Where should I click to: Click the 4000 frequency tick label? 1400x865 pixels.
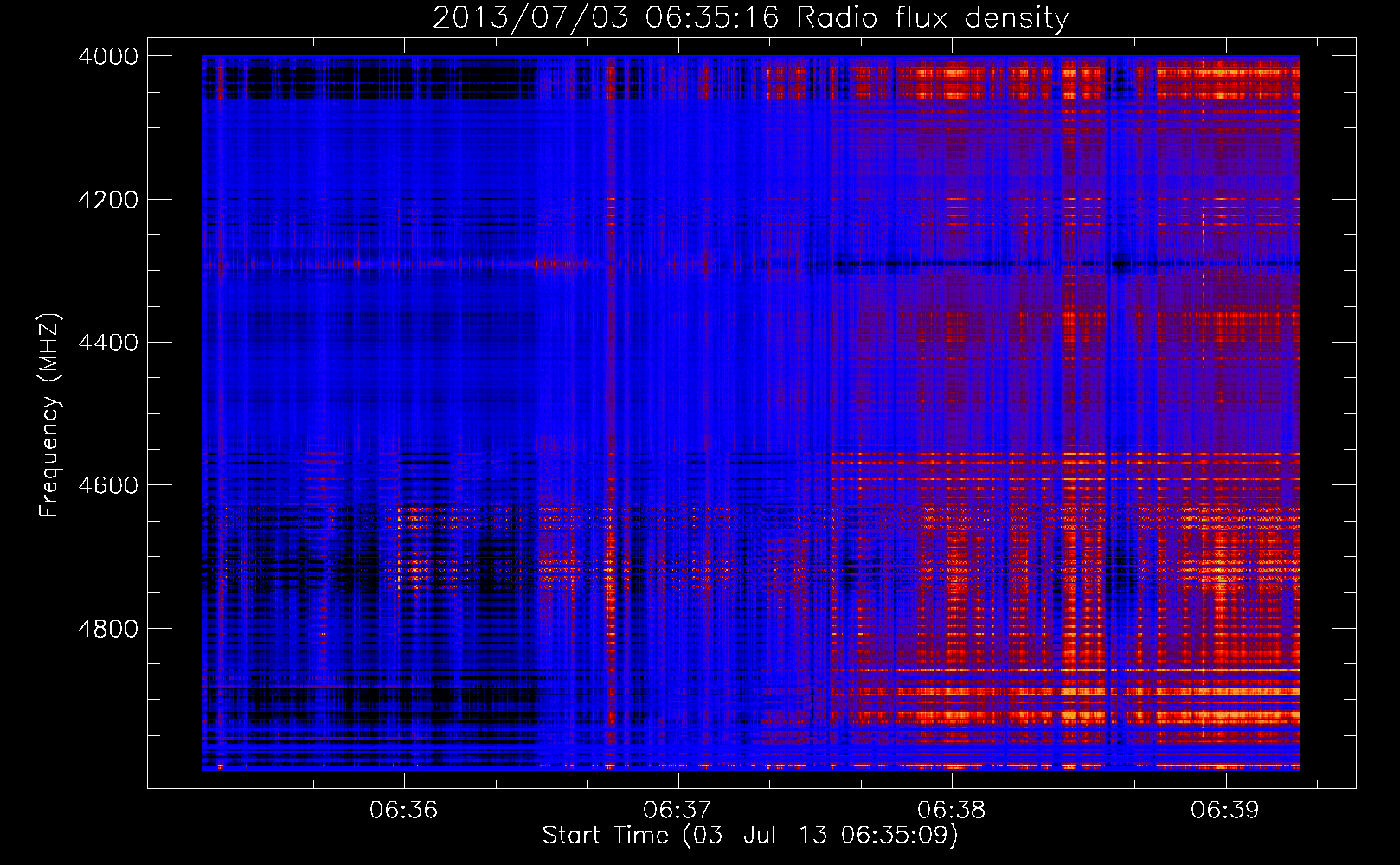(x=108, y=56)
